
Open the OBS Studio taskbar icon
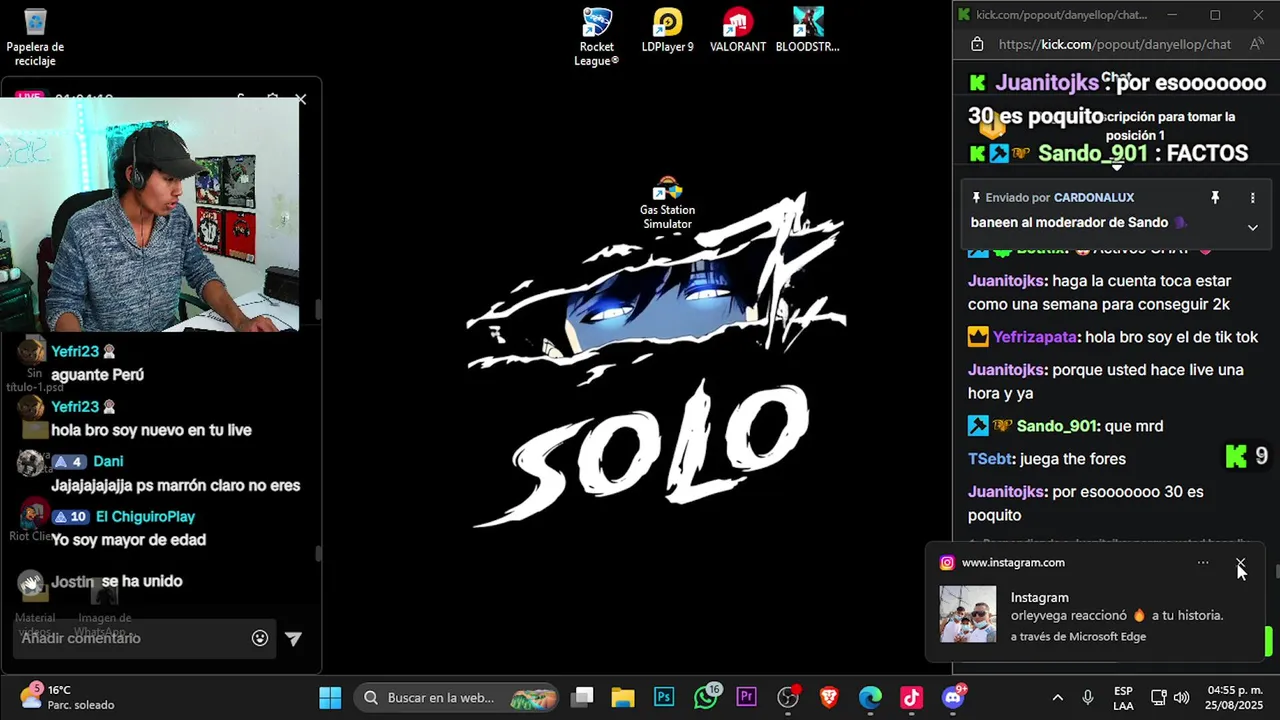tap(788, 697)
